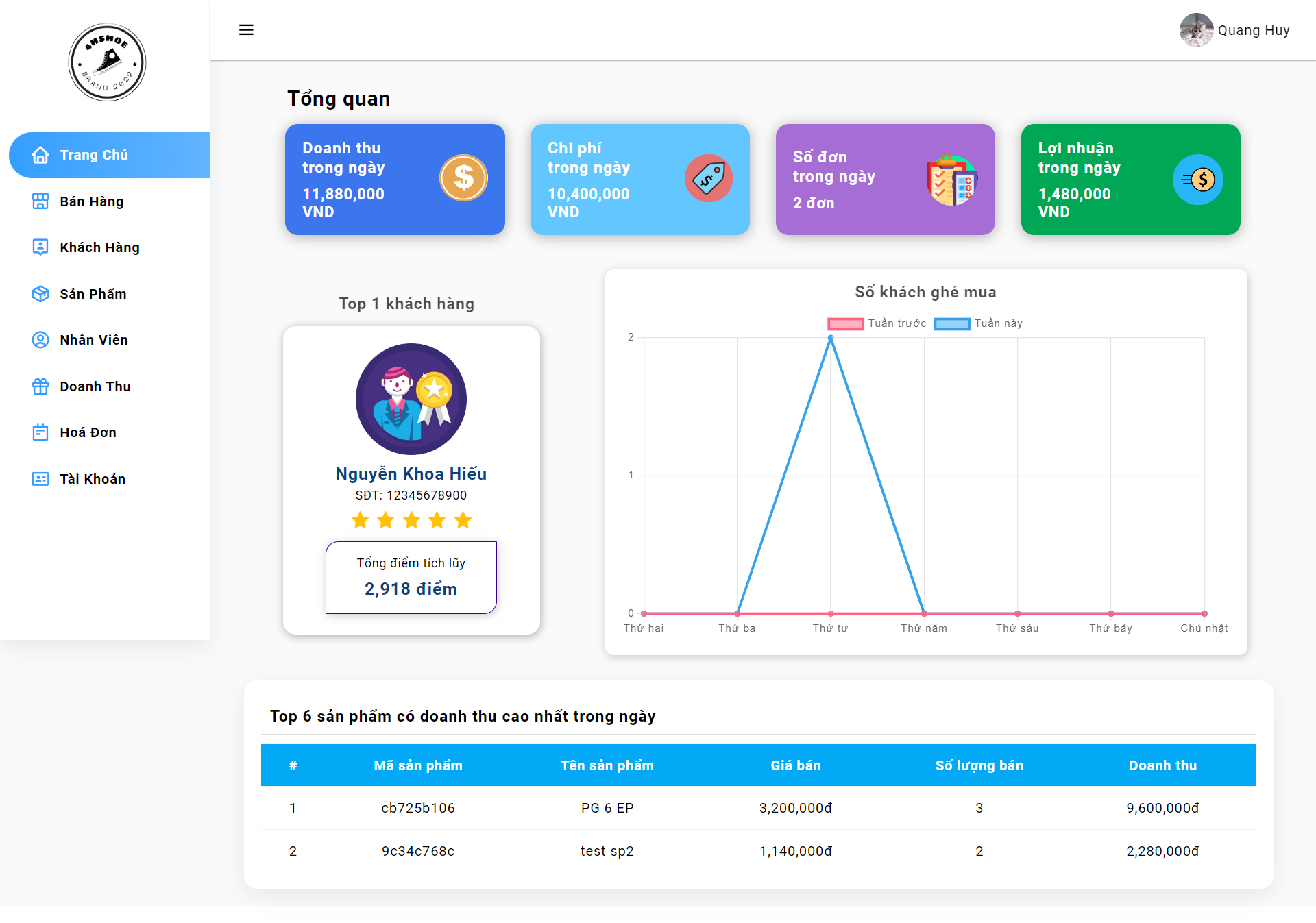1316x923 pixels.
Task: Select the Bán Hàng store icon
Action: (x=40, y=201)
